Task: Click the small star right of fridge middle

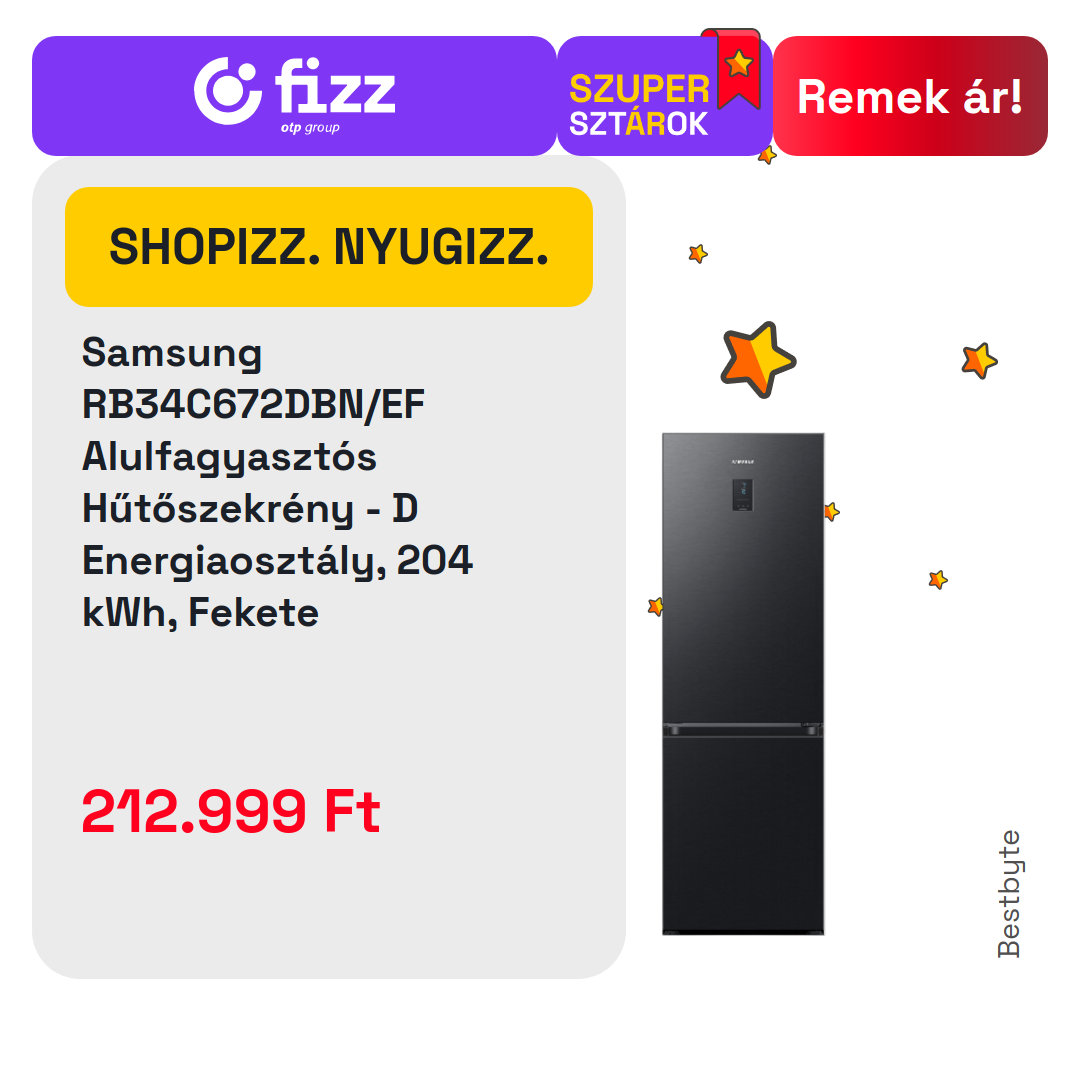Action: [x=937, y=580]
